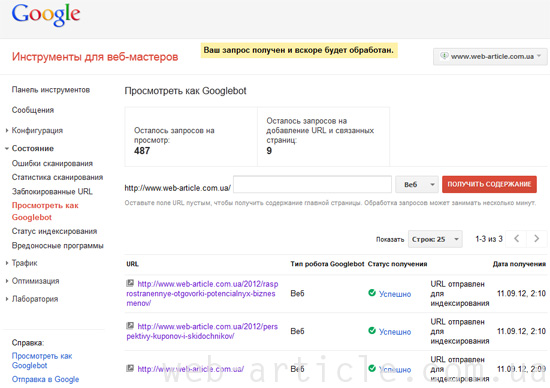Open Ошибки сканирования in sidebar
550x388 pixels.
52,163
